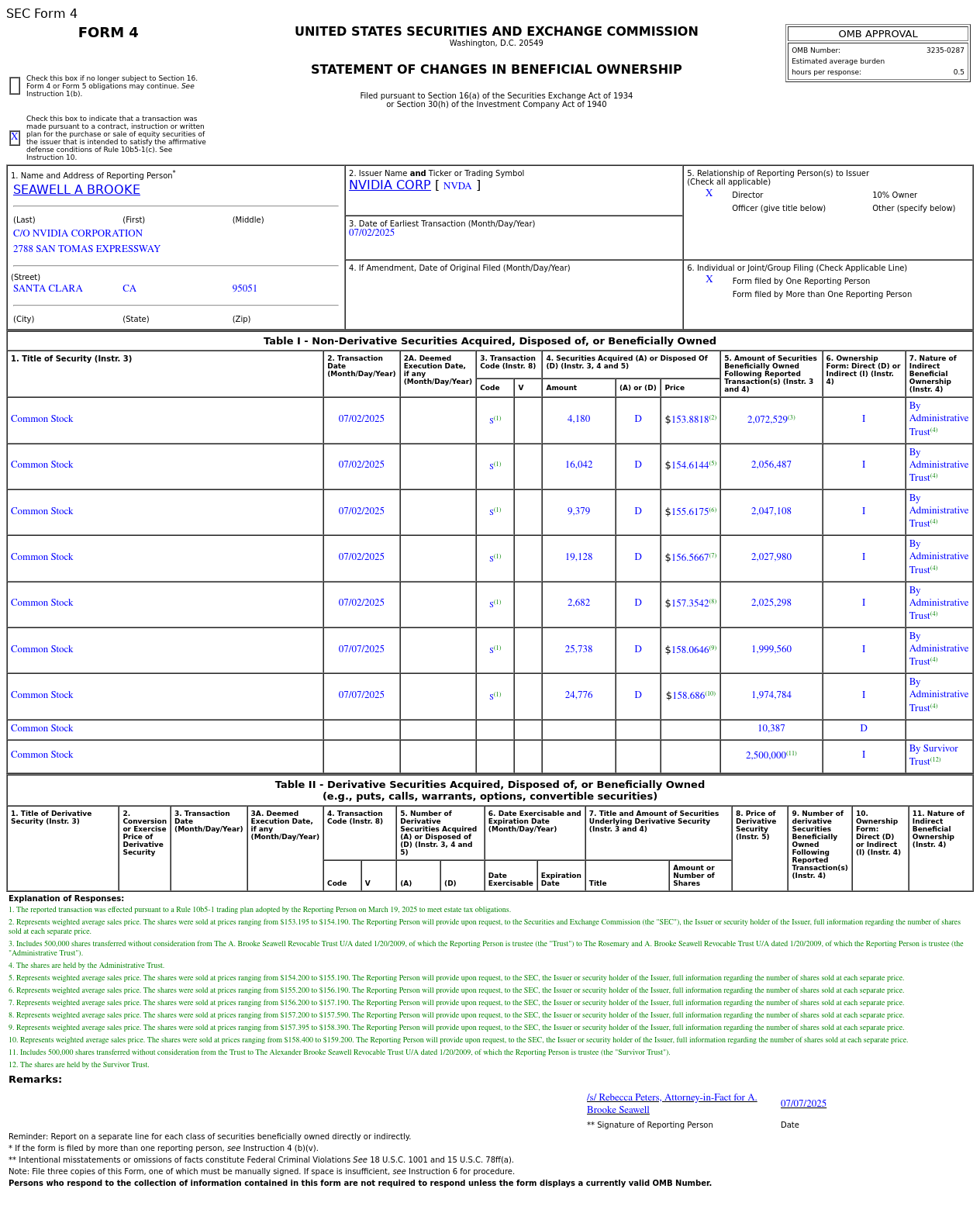This screenshot has height=1206, width=980.
Task: Click the amount 9,379
Action: click(x=578, y=511)
